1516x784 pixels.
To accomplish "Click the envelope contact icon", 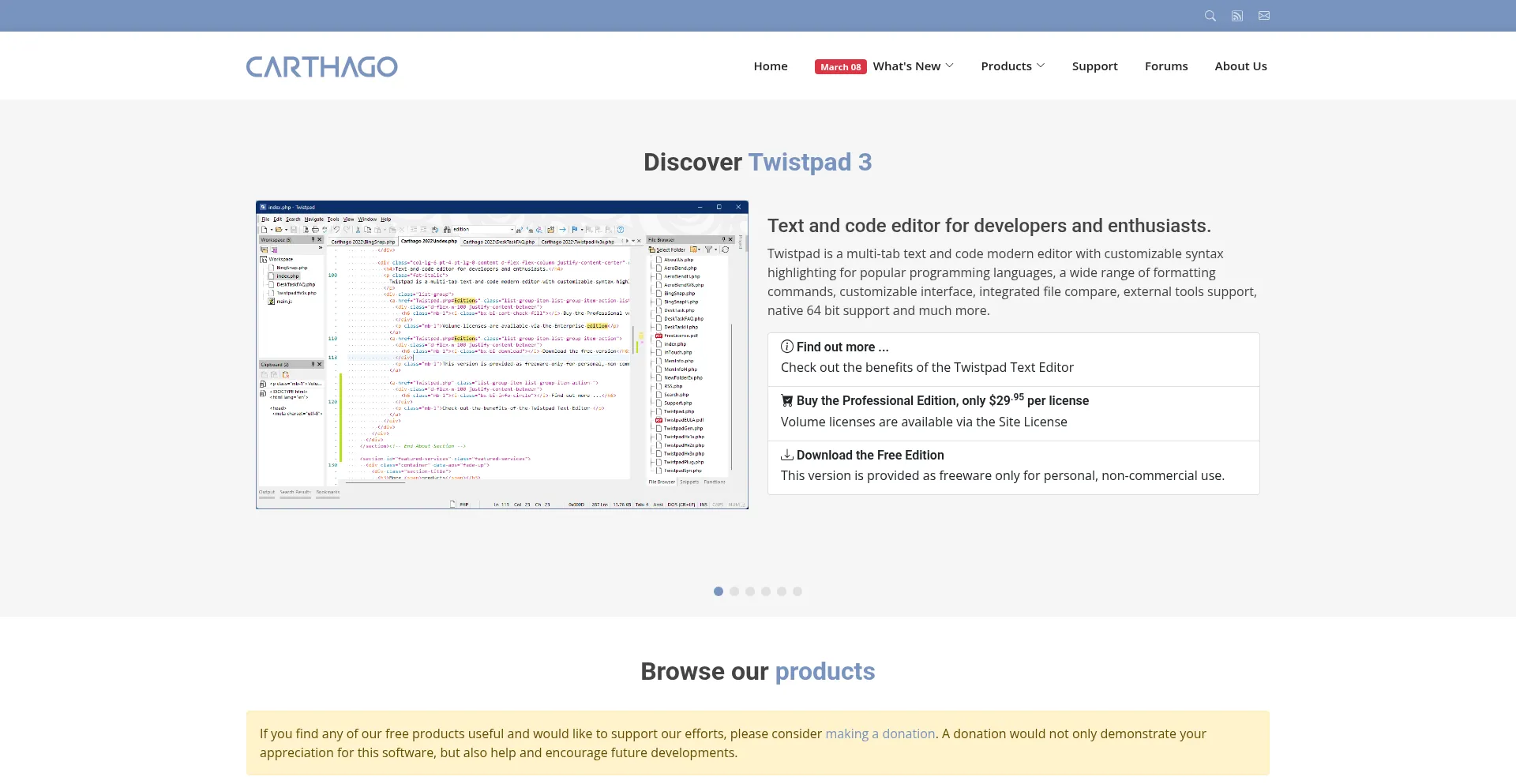I will (x=1264, y=16).
